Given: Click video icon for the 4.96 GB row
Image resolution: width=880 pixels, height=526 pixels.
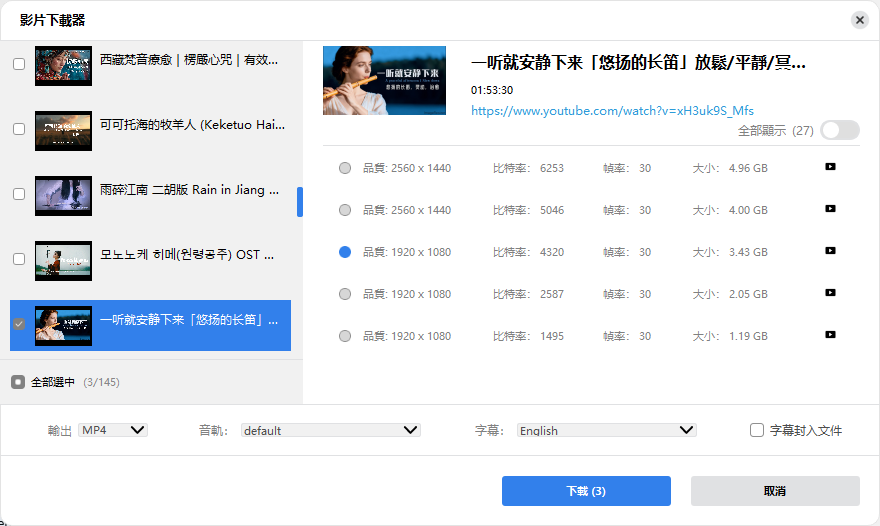Looking at the screenshot, I should [830, 167].
